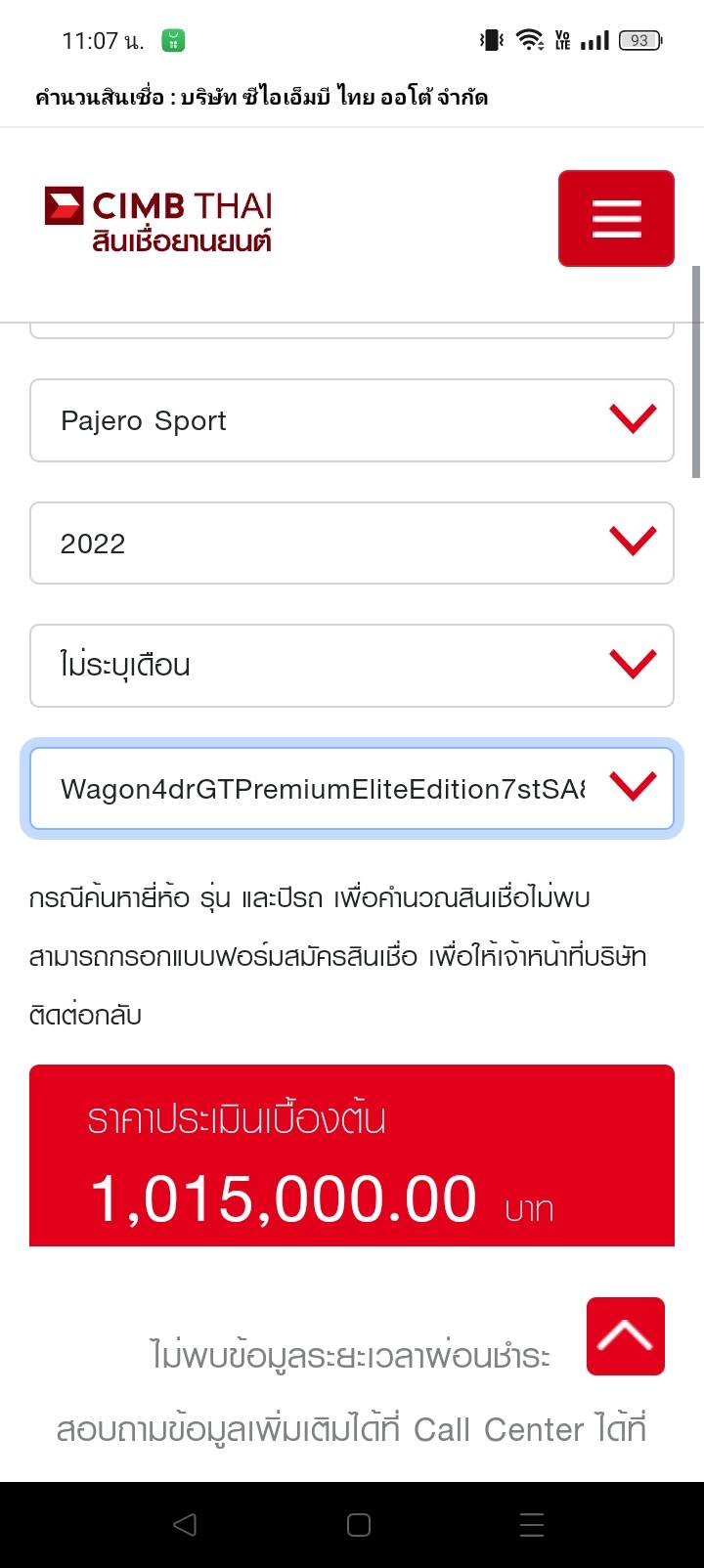This screenshot has height=1568, width=704.
Task: Tap the Call Center inquiry text
Action: pyautogui.click(x=352, y=1429)
